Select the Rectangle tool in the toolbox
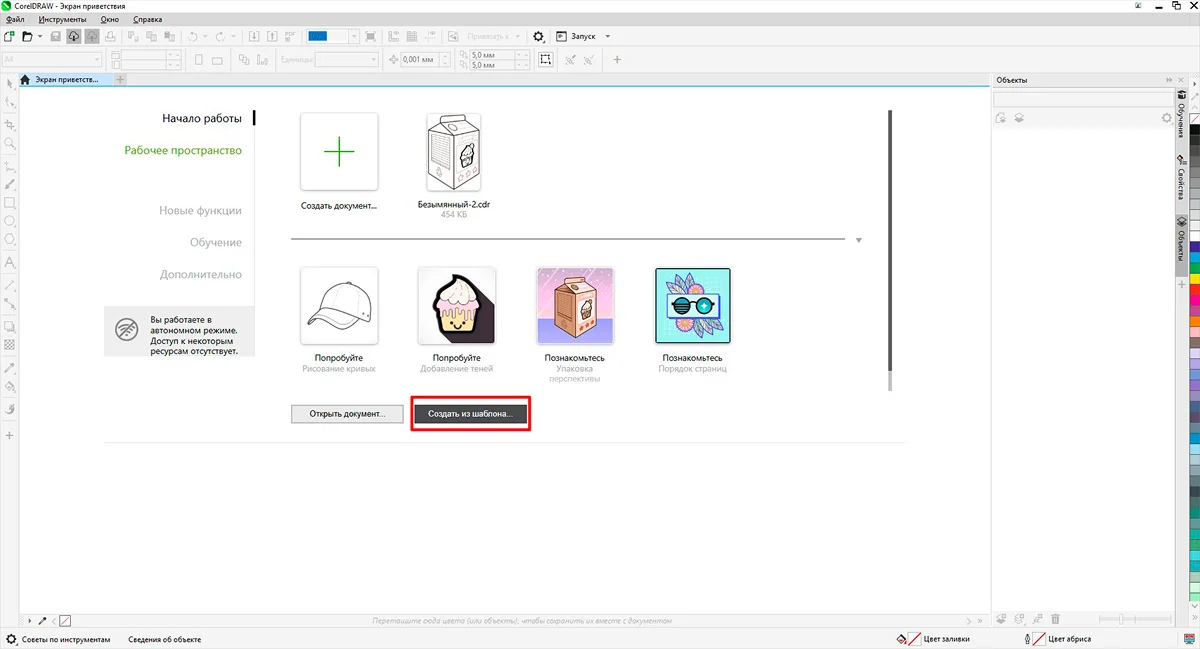Viewport: 1200px width, 649px height. click(10, 203)
